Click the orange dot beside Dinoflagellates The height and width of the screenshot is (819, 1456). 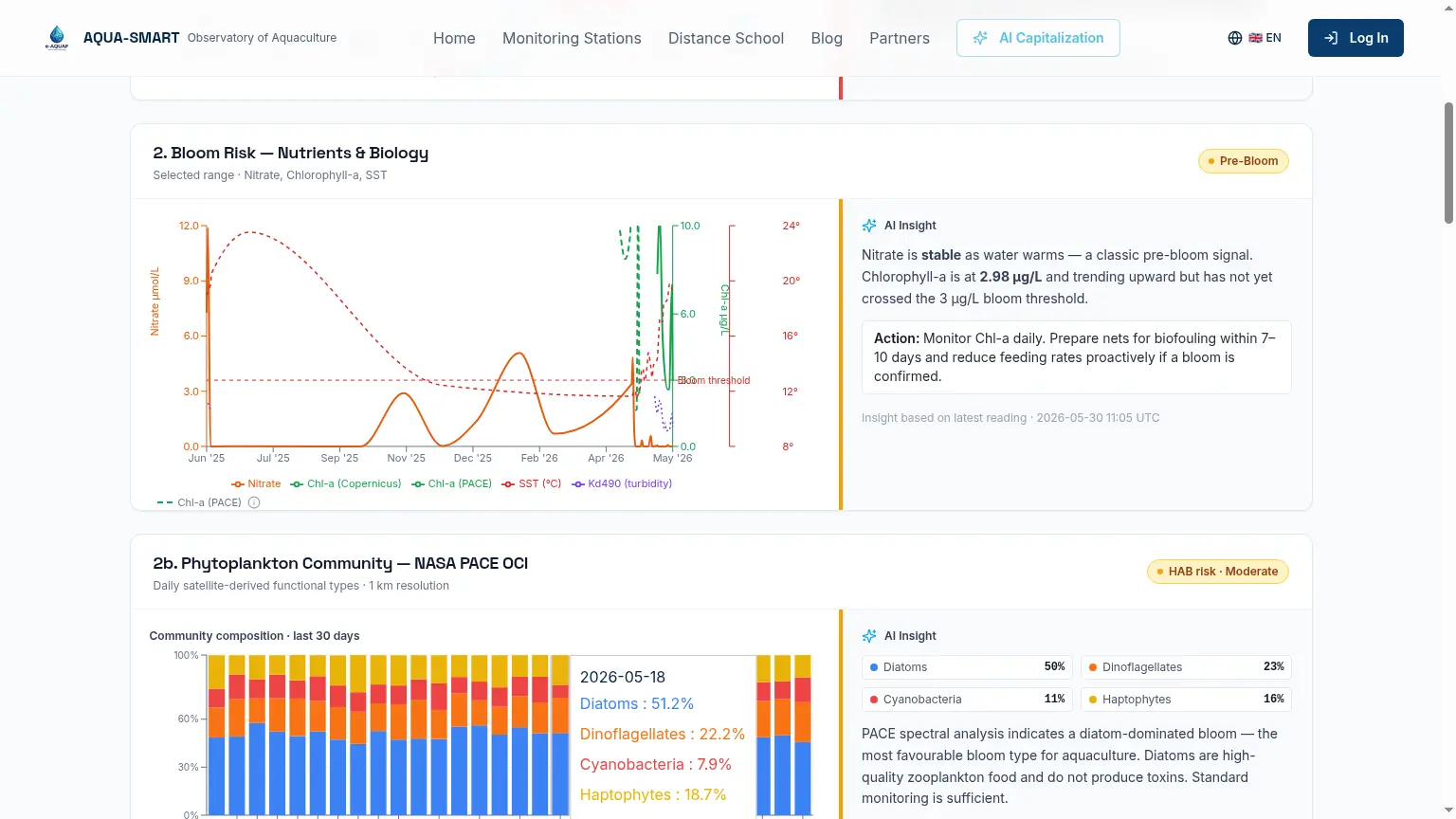[x=1093, y=667]
